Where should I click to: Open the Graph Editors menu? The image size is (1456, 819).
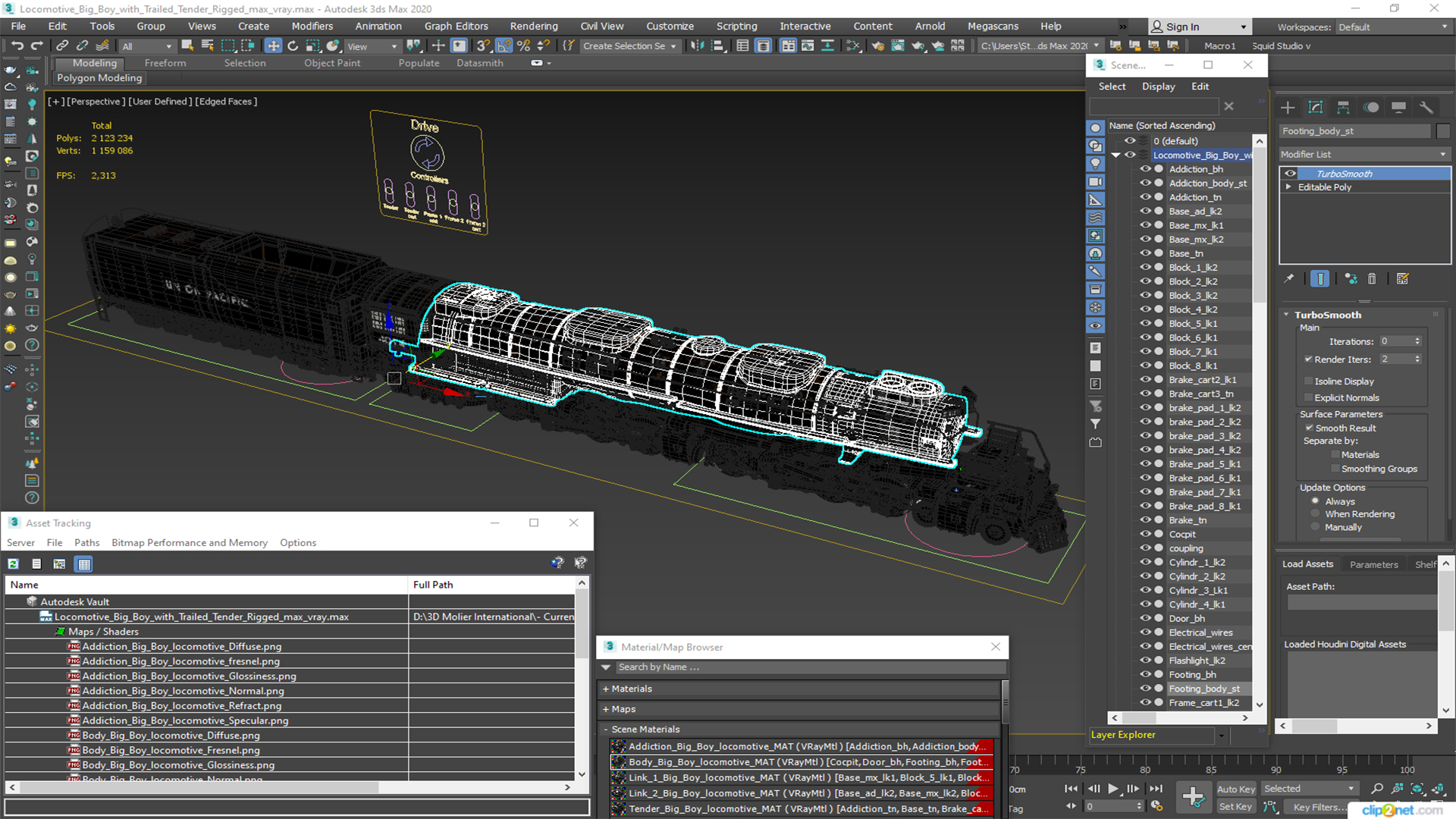(x=457, y=26)
